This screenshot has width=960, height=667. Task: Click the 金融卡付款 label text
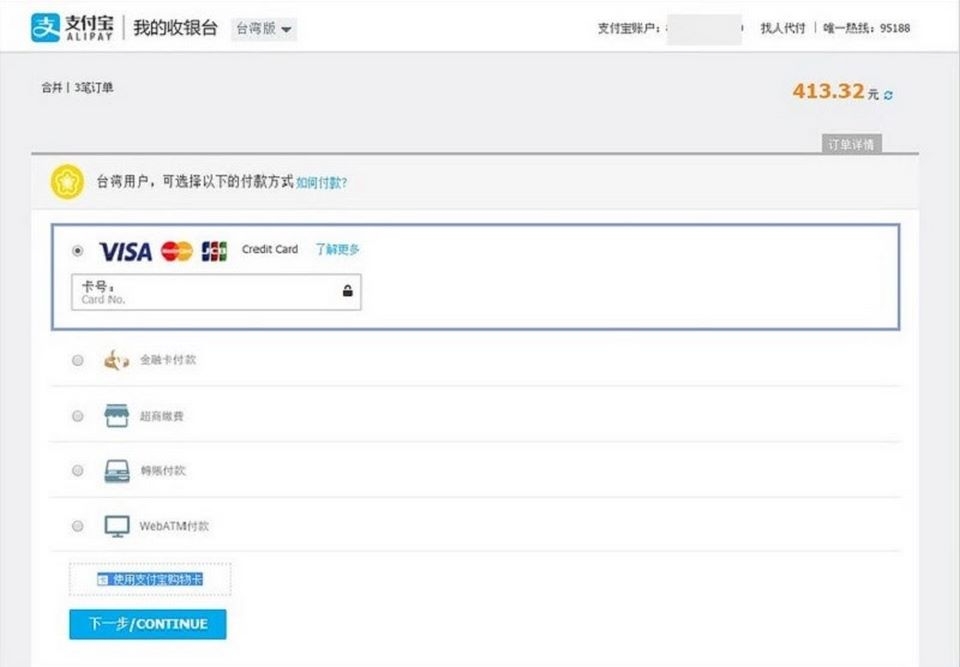(168, 360)
